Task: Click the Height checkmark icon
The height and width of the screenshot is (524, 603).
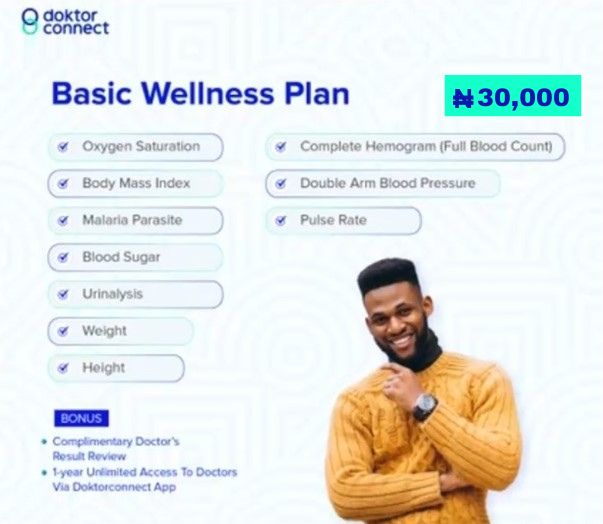Action: click(63, 368)
